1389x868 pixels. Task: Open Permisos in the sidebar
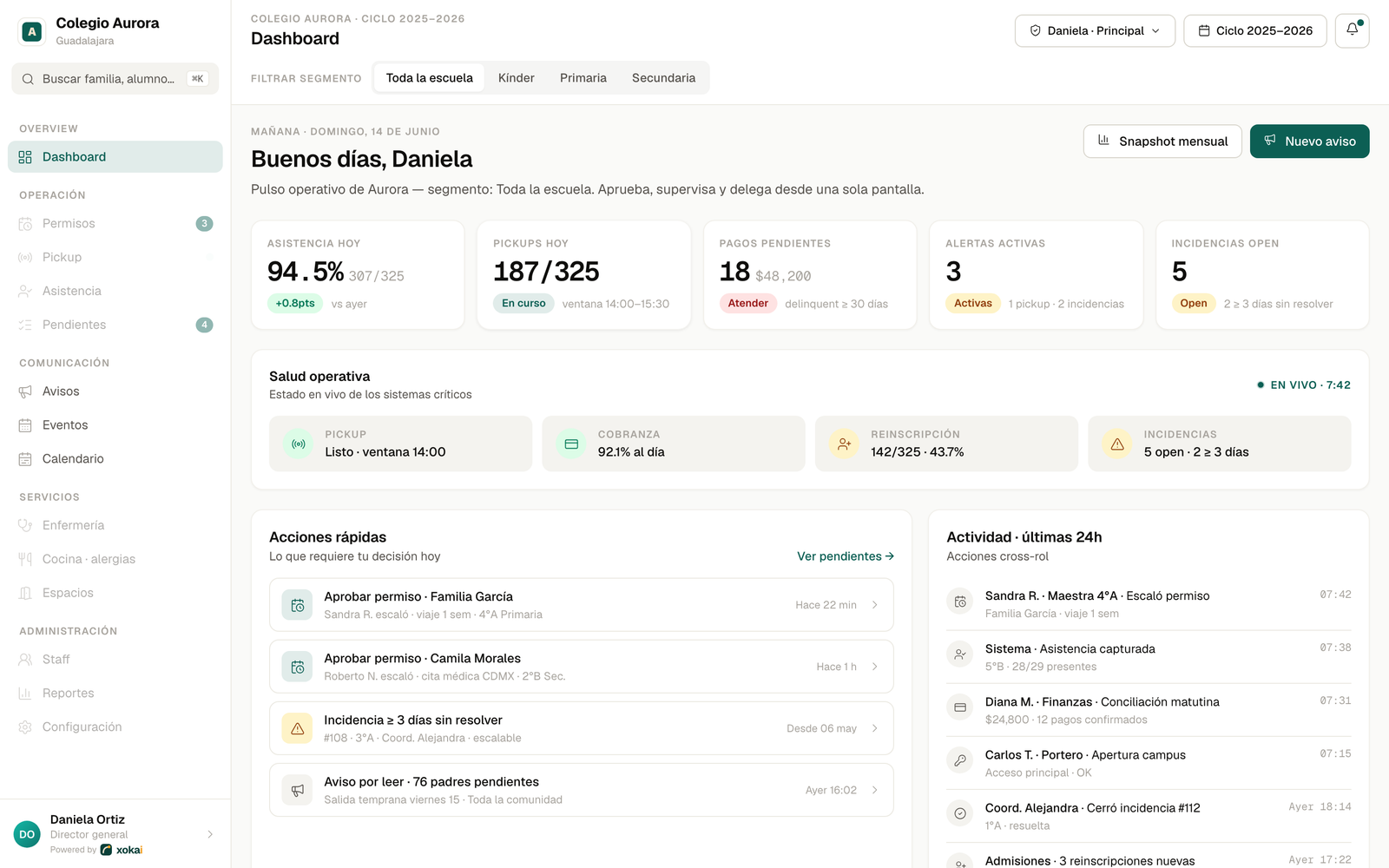coord(115,224)
